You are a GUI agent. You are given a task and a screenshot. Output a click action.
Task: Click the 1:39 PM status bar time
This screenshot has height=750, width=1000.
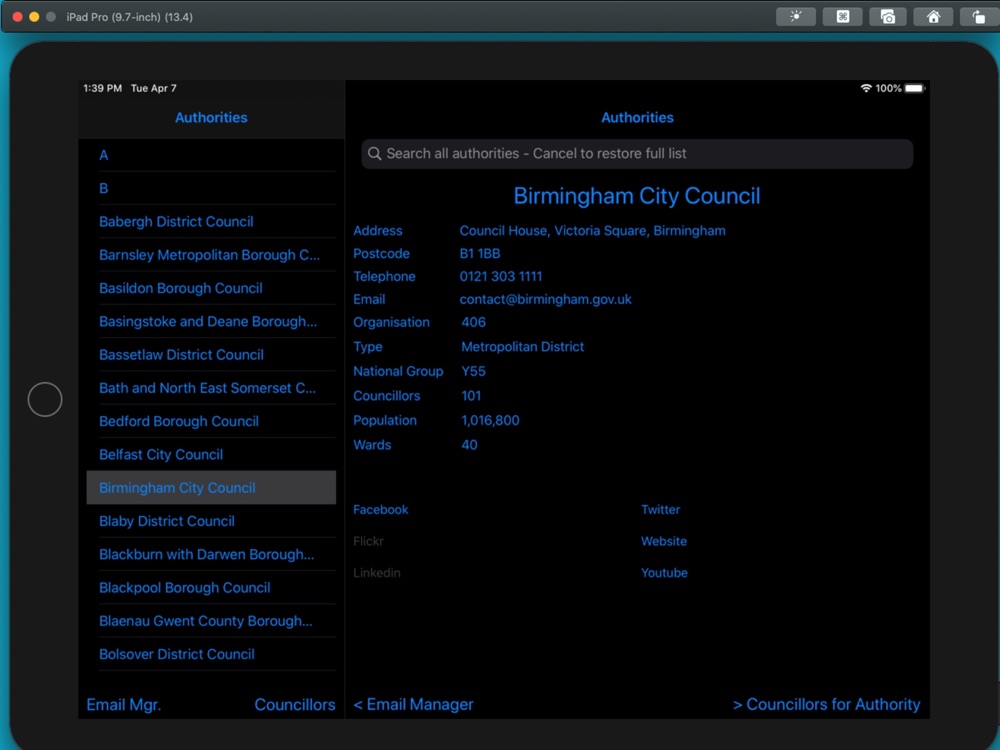[102, 88]
